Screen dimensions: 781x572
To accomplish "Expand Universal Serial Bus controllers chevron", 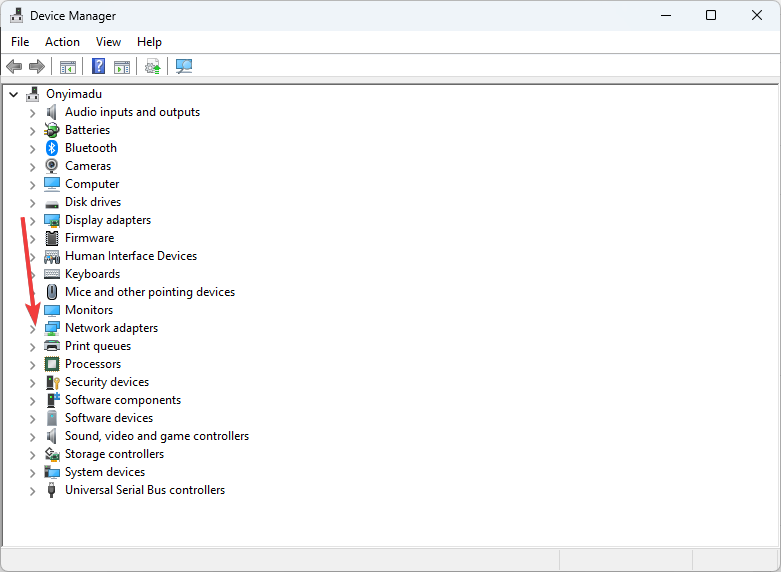I will point(32,491).
